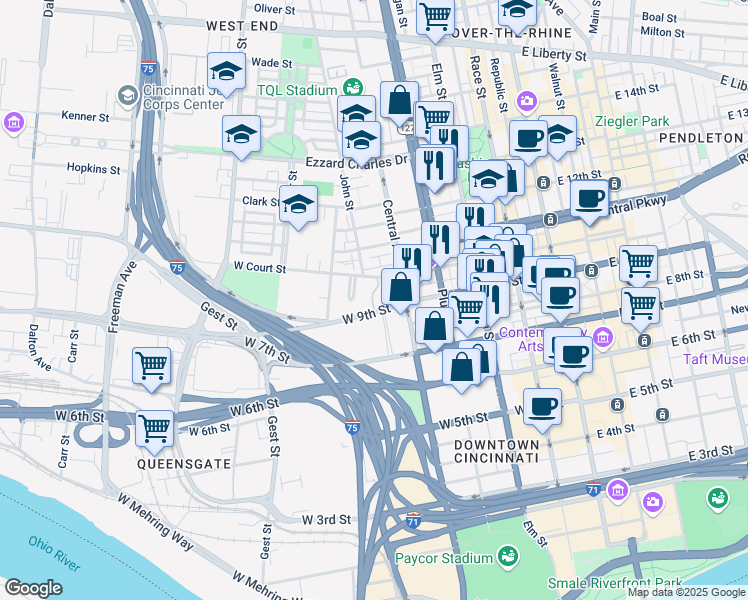This screenshot has width=748, height=600.
Task: Select the Ziegler Park label
Action: point(632,121)
